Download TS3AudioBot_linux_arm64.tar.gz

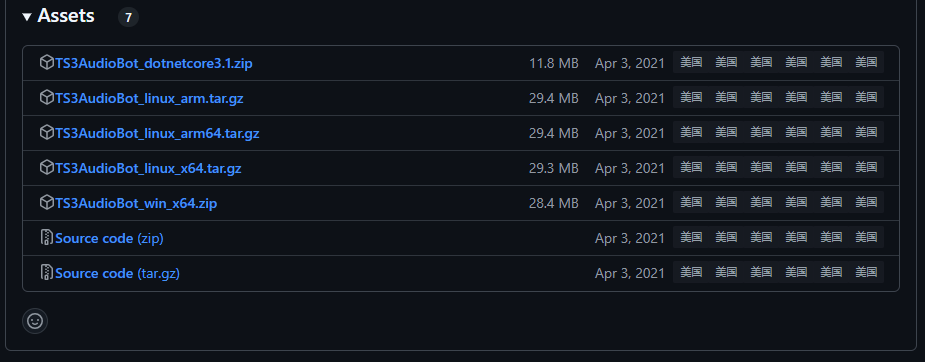click(158, 133)
